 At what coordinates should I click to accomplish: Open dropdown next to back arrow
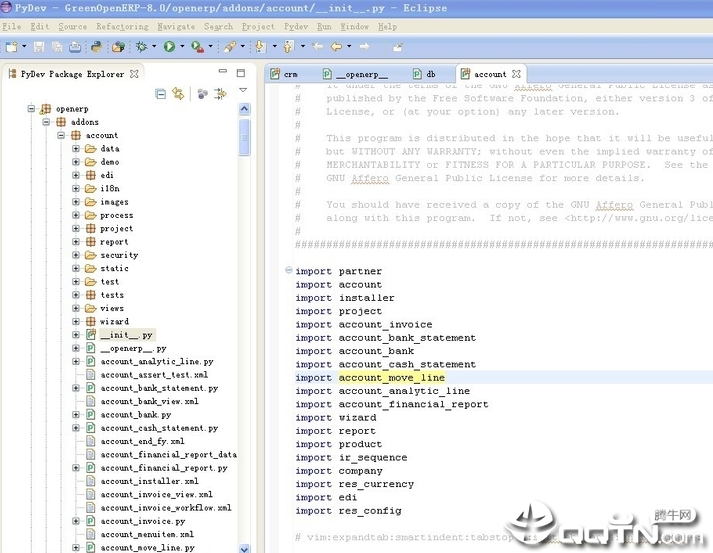click(x=349, y=46)
